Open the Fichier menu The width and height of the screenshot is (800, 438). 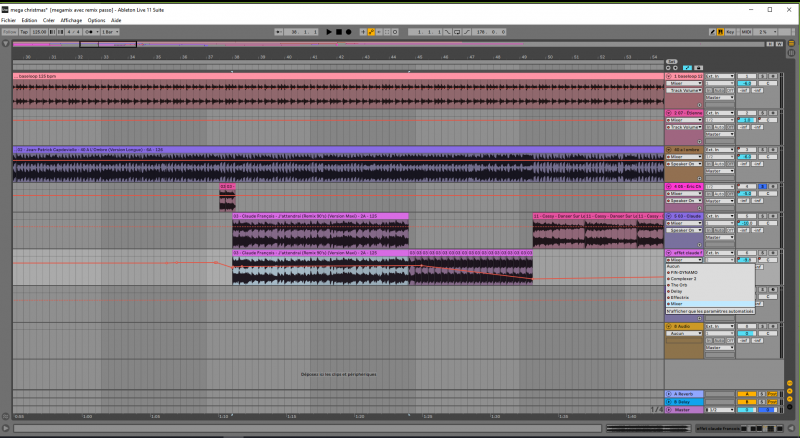(9, 20)
